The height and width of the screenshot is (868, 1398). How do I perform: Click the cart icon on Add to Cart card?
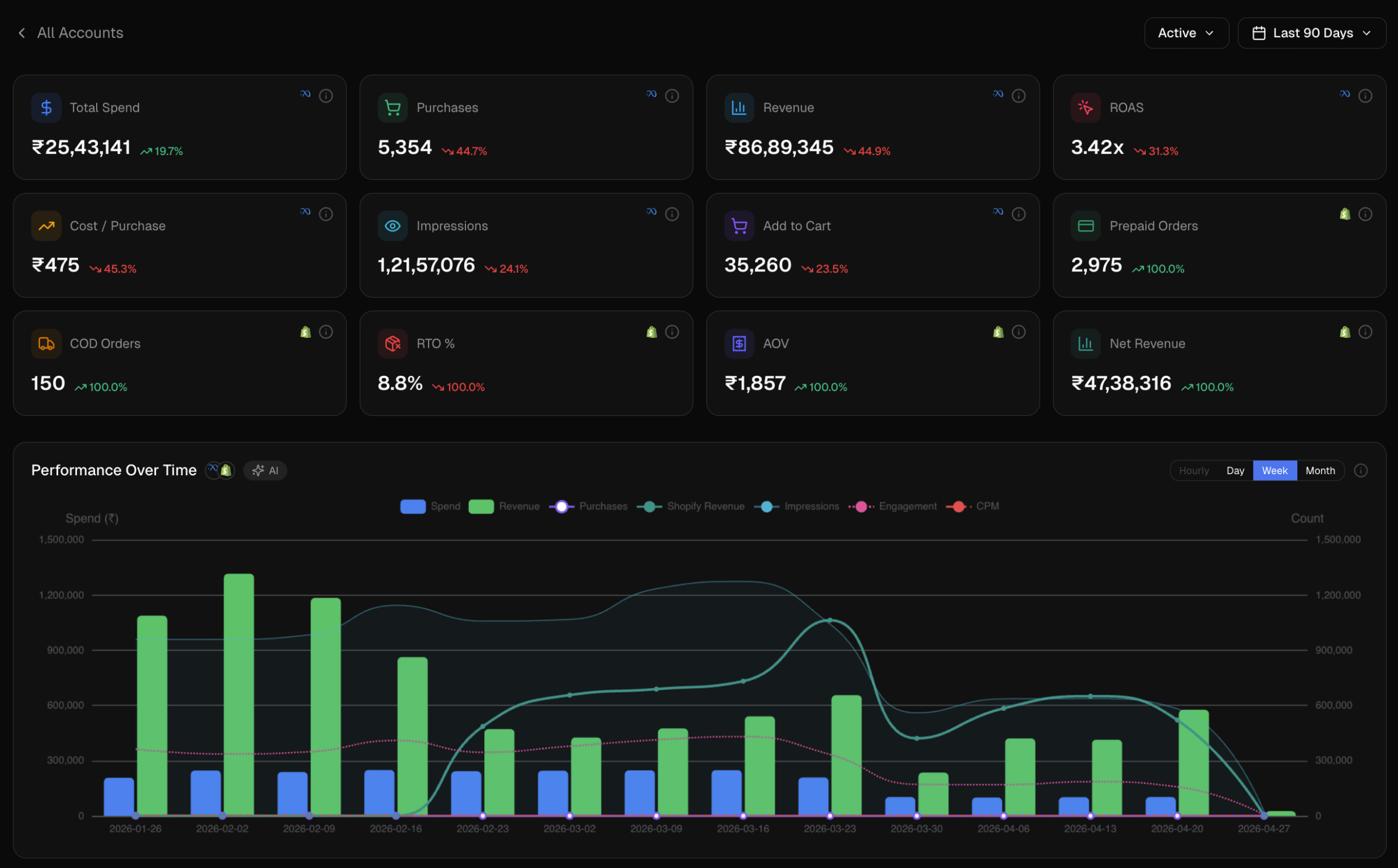(x=739, y=225)
